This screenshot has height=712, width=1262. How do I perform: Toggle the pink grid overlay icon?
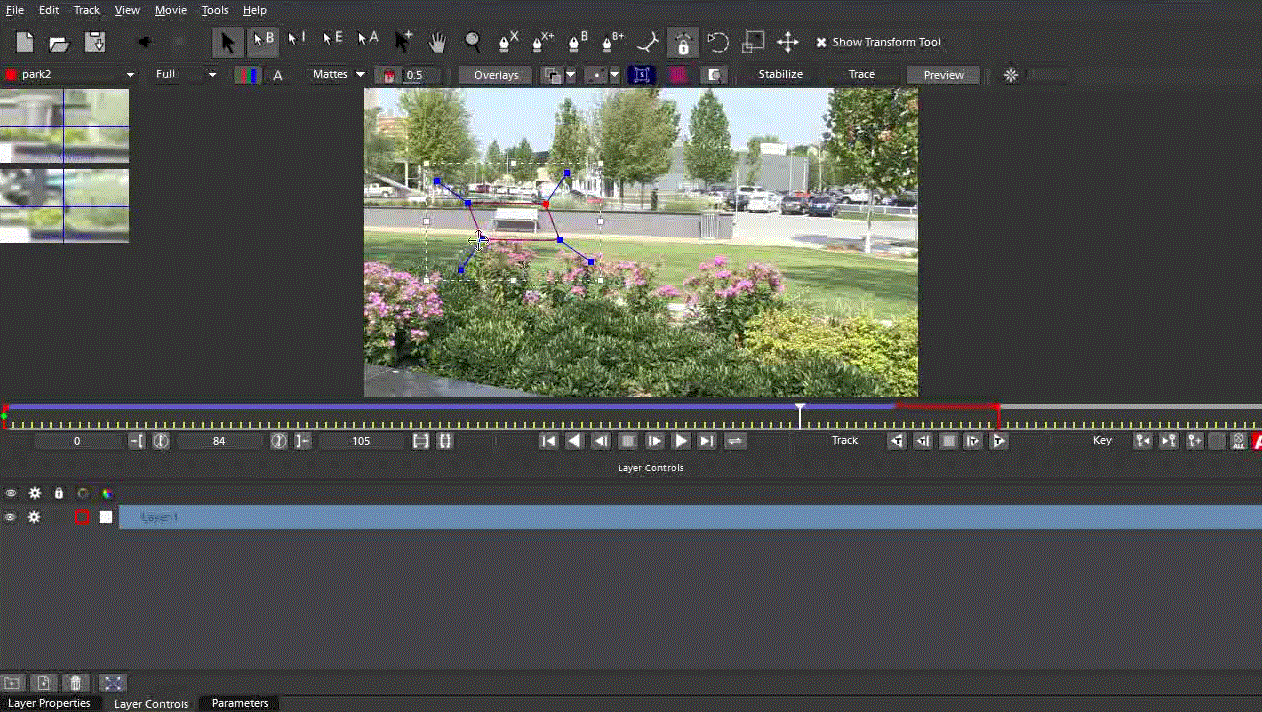click(x=678, y=75)
